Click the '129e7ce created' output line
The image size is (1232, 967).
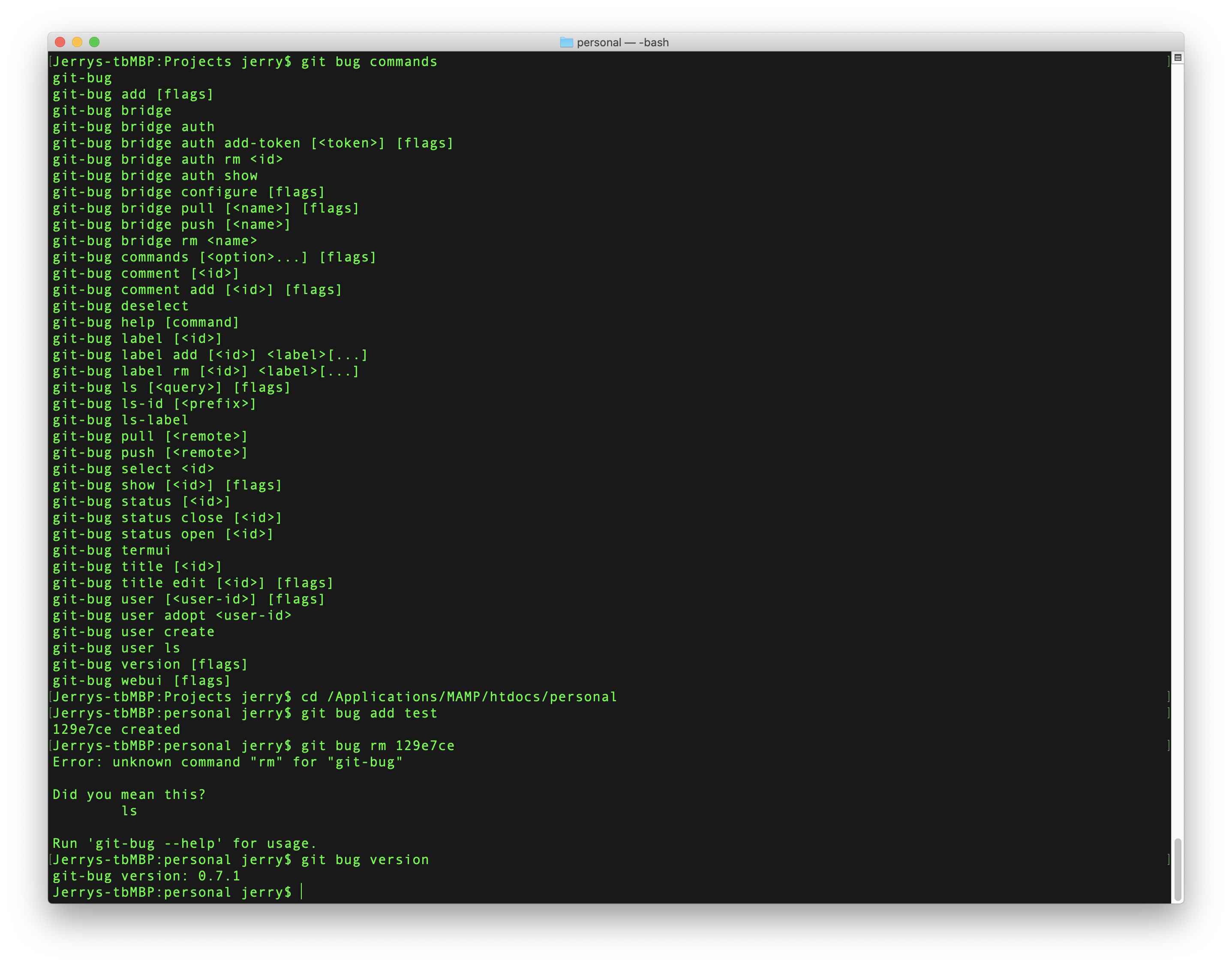pos(116,729)
